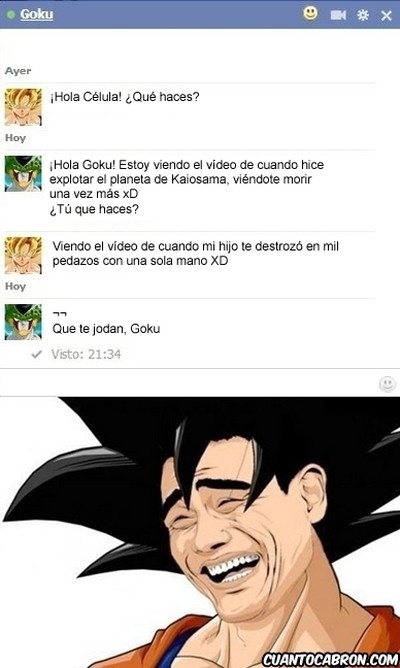Click the 'Visto: 21:34' read receipt
Image resolution: width=400 pixels, height=668 pixels.
(x=86, y=354)
